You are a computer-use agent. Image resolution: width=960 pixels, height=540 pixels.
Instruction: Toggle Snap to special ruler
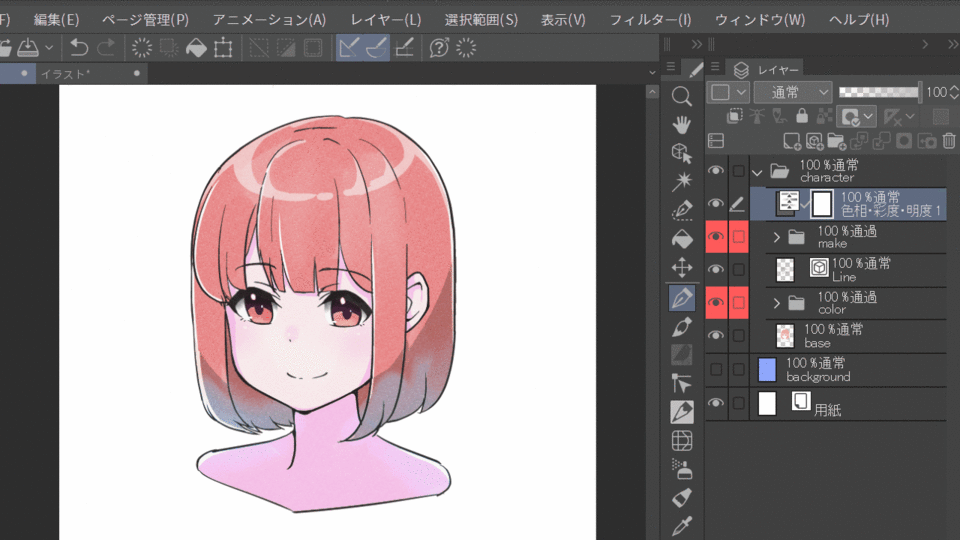[377, 47]
